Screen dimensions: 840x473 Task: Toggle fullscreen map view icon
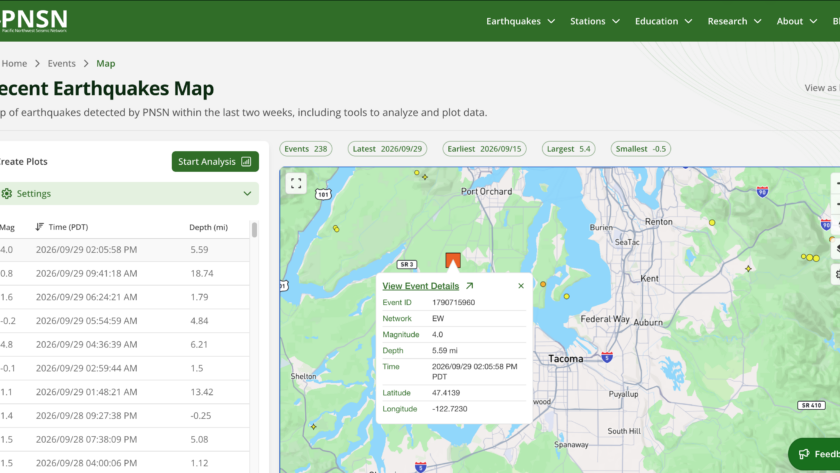[x=296, y=183]
